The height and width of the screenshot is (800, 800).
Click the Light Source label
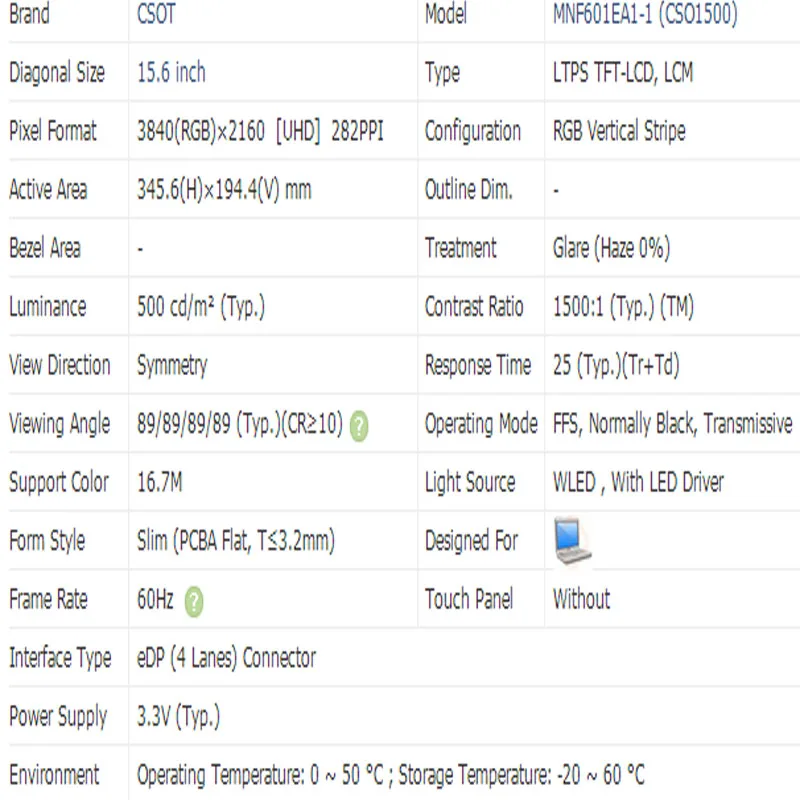click(470, 483)
